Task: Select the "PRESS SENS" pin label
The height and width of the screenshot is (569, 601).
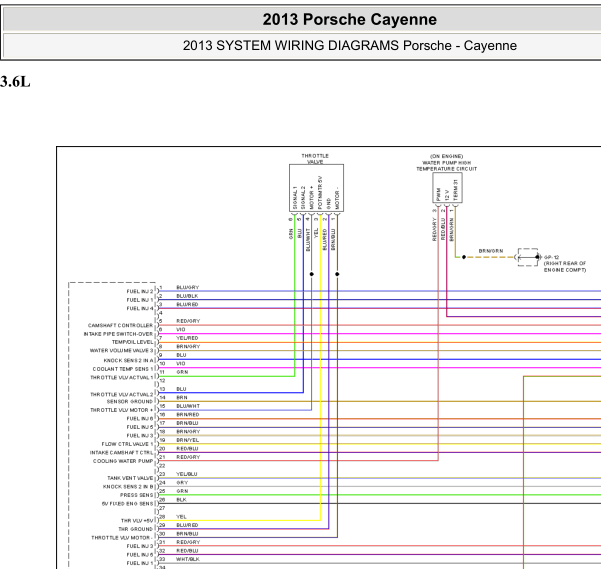Action: (x=136, y=495)
